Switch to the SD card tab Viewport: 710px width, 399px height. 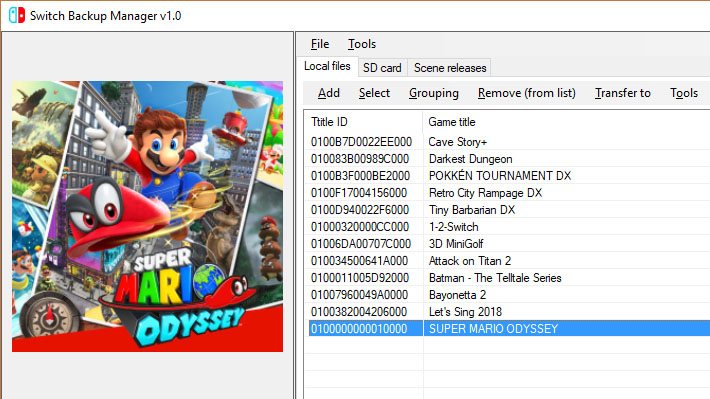pos(382,68)
